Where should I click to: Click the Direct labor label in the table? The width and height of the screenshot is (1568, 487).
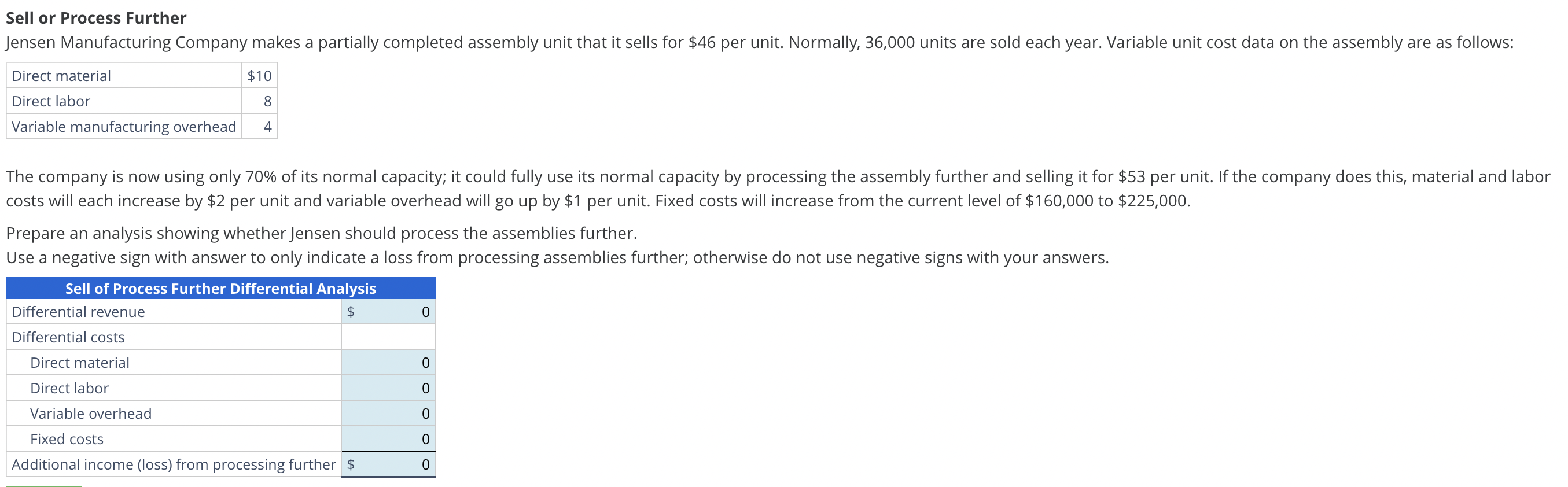pyautogui.click(x=69, y=388)
